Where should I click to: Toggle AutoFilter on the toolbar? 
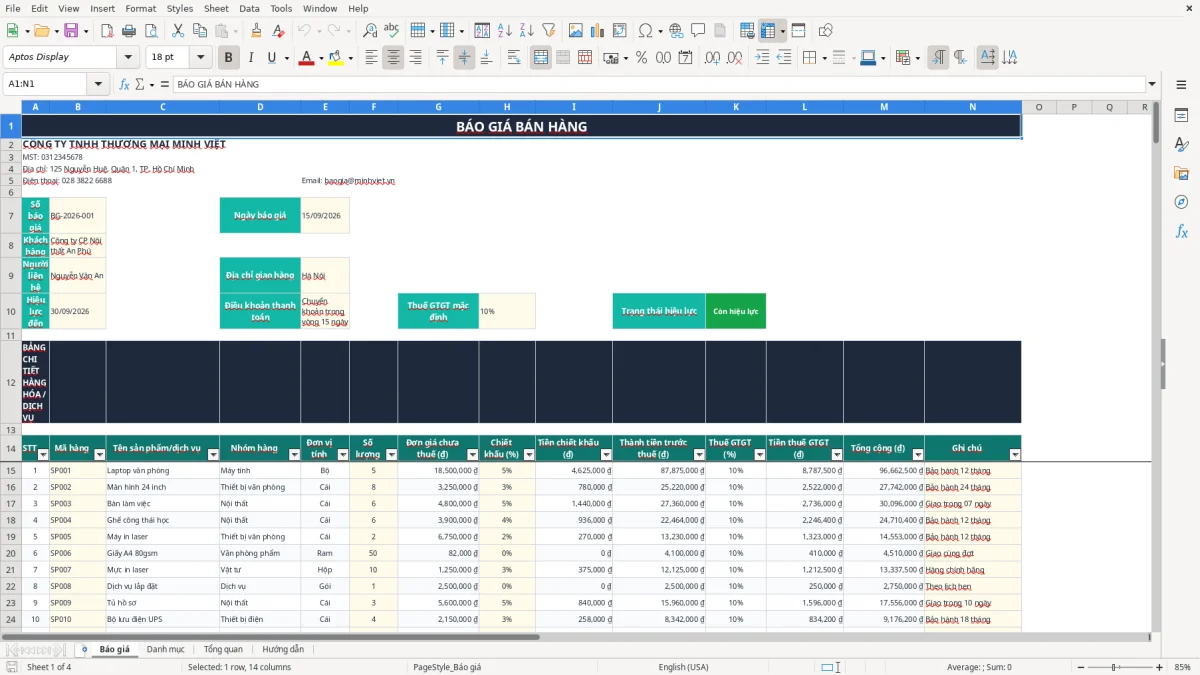point(548,31)
